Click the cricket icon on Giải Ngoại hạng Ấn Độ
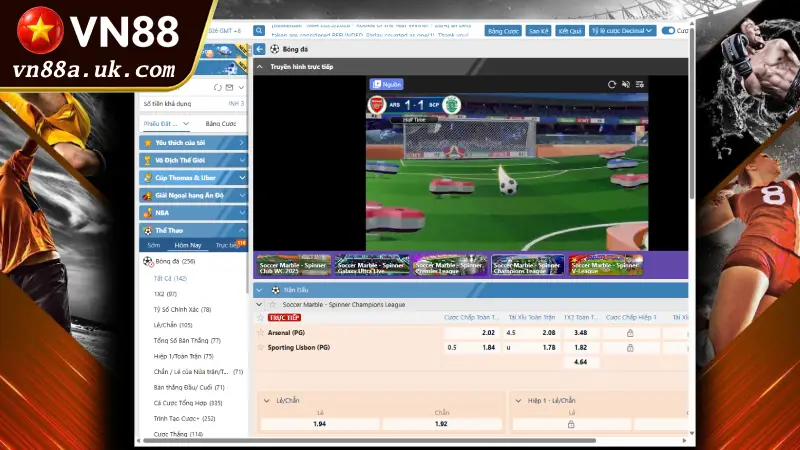 coord(147,195)
